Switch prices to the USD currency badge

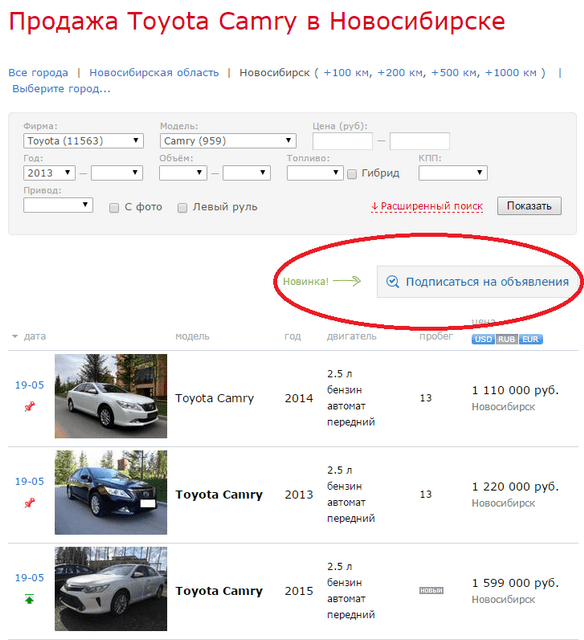click(483, 339)
